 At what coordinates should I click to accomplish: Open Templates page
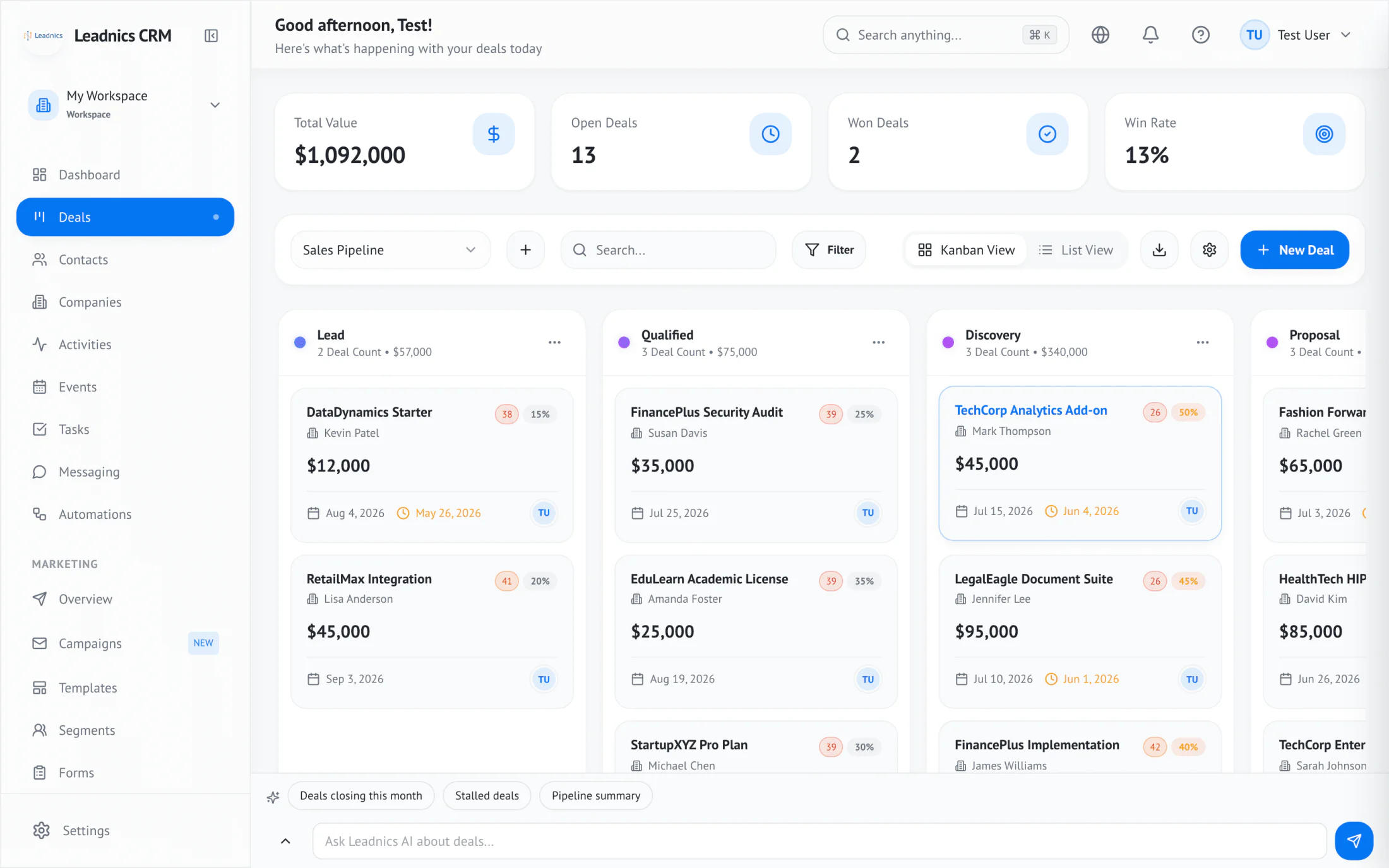[125, 687]
